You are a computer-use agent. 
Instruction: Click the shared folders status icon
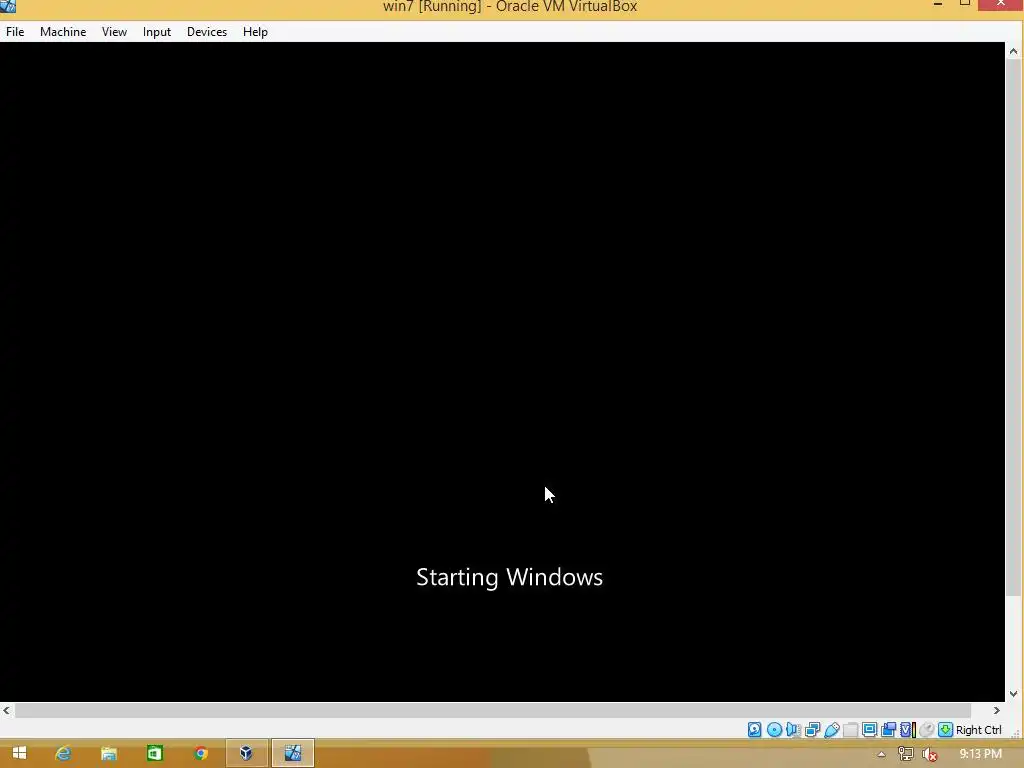(850, 729)
